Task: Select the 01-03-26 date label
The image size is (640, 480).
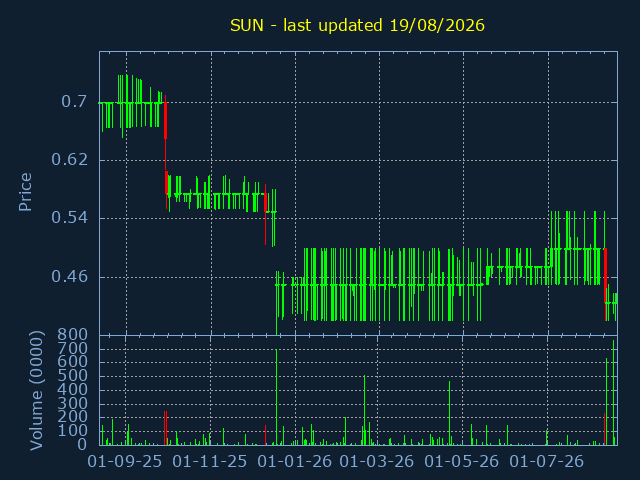Action: point(377,462)
